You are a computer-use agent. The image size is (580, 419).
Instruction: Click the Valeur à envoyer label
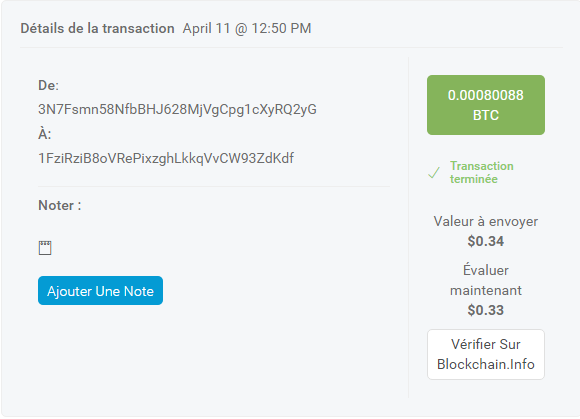486,222
